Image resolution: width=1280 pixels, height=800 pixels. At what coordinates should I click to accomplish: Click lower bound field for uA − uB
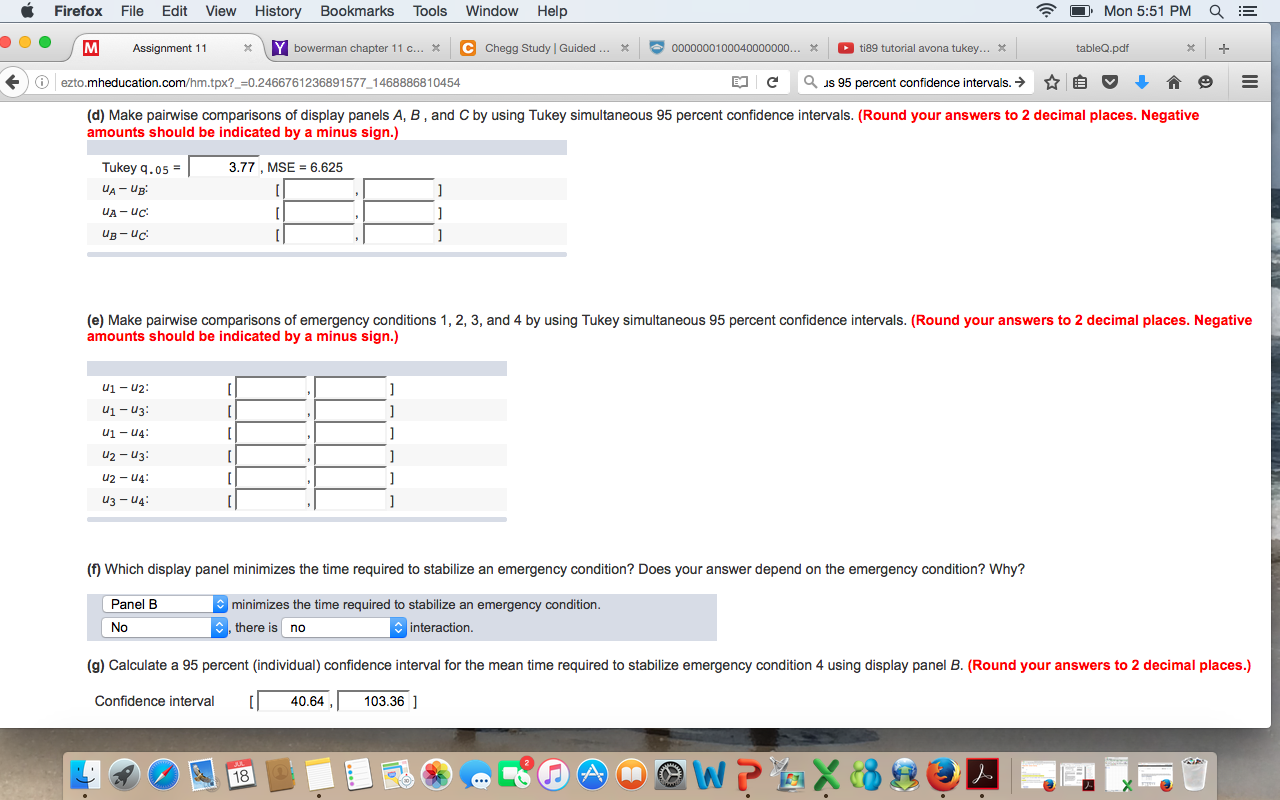click(x=319, y=189)
